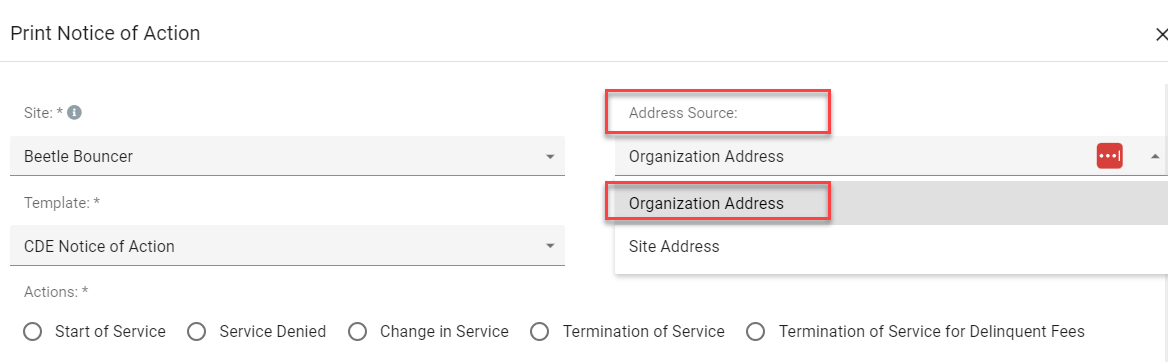Click the Beetle Bouncer site field
This screenshot has height=362, width=1168.
click(x=288, y=156)
